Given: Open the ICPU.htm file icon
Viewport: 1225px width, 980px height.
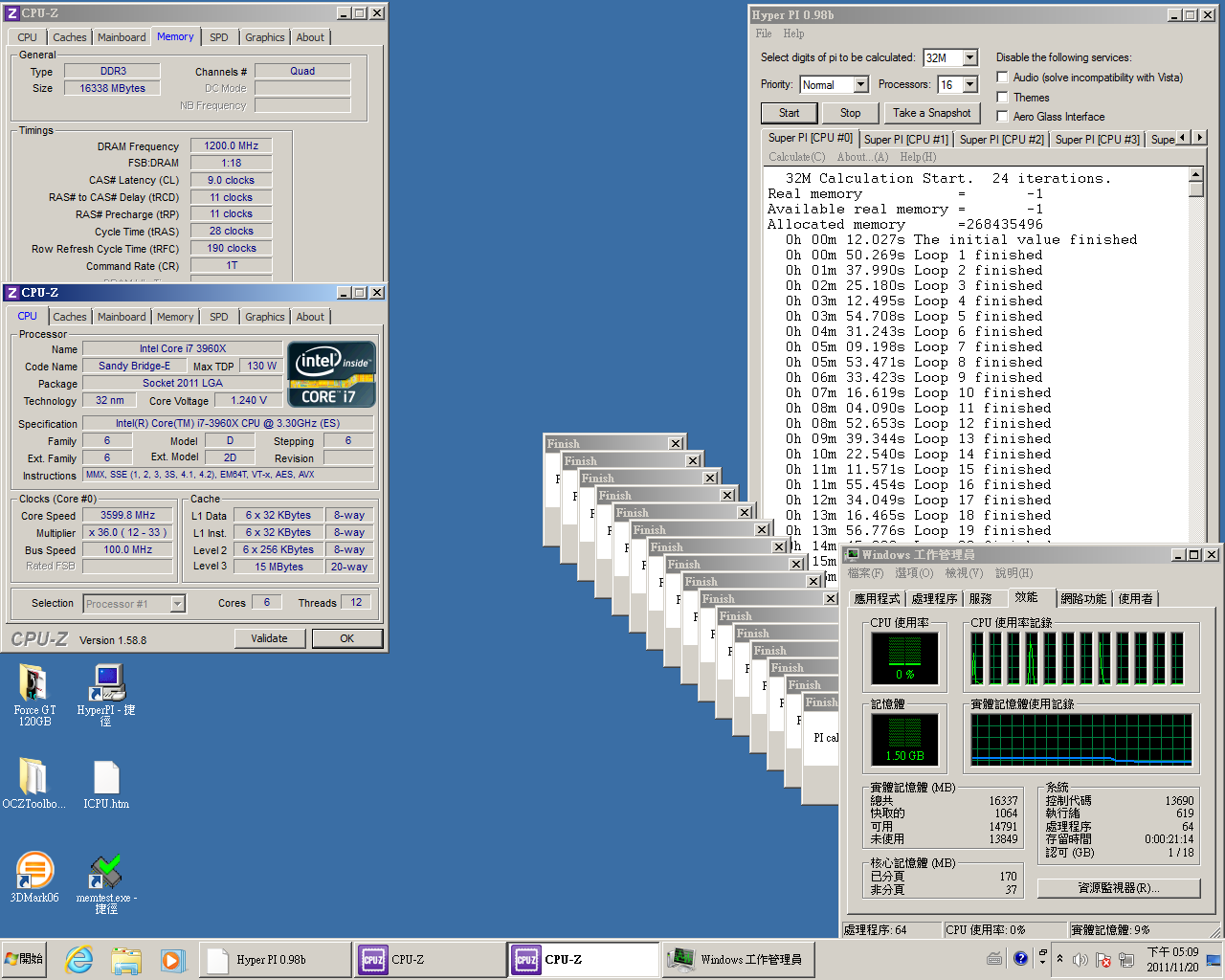Looking at the screenshot, I should 106,783.
